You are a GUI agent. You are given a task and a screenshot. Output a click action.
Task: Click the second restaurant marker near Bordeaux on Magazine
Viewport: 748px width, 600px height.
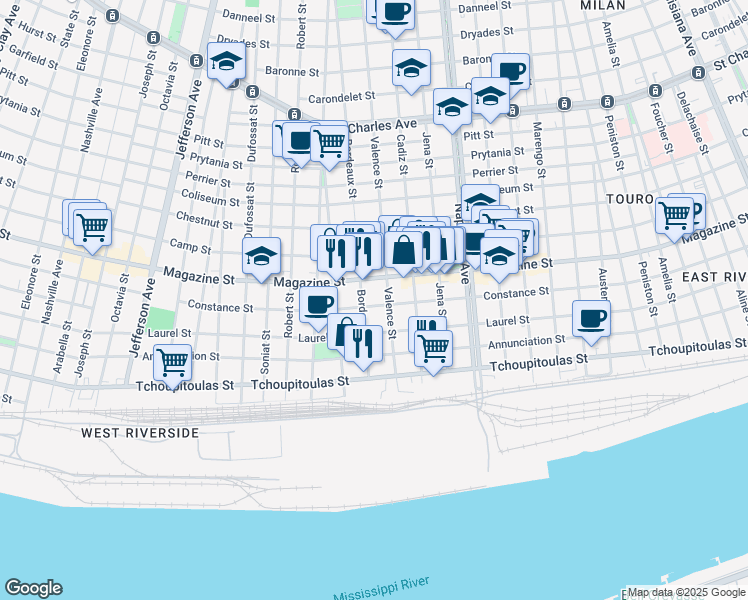pyautogui.click(x=364, y=252)
